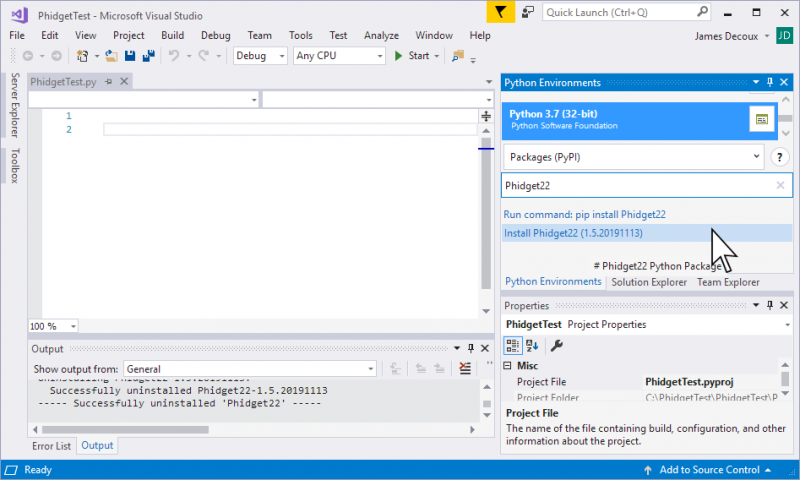The width and height of the screenshot is (800, 480).
Task: Click the help question mark button
Action: 779,157
